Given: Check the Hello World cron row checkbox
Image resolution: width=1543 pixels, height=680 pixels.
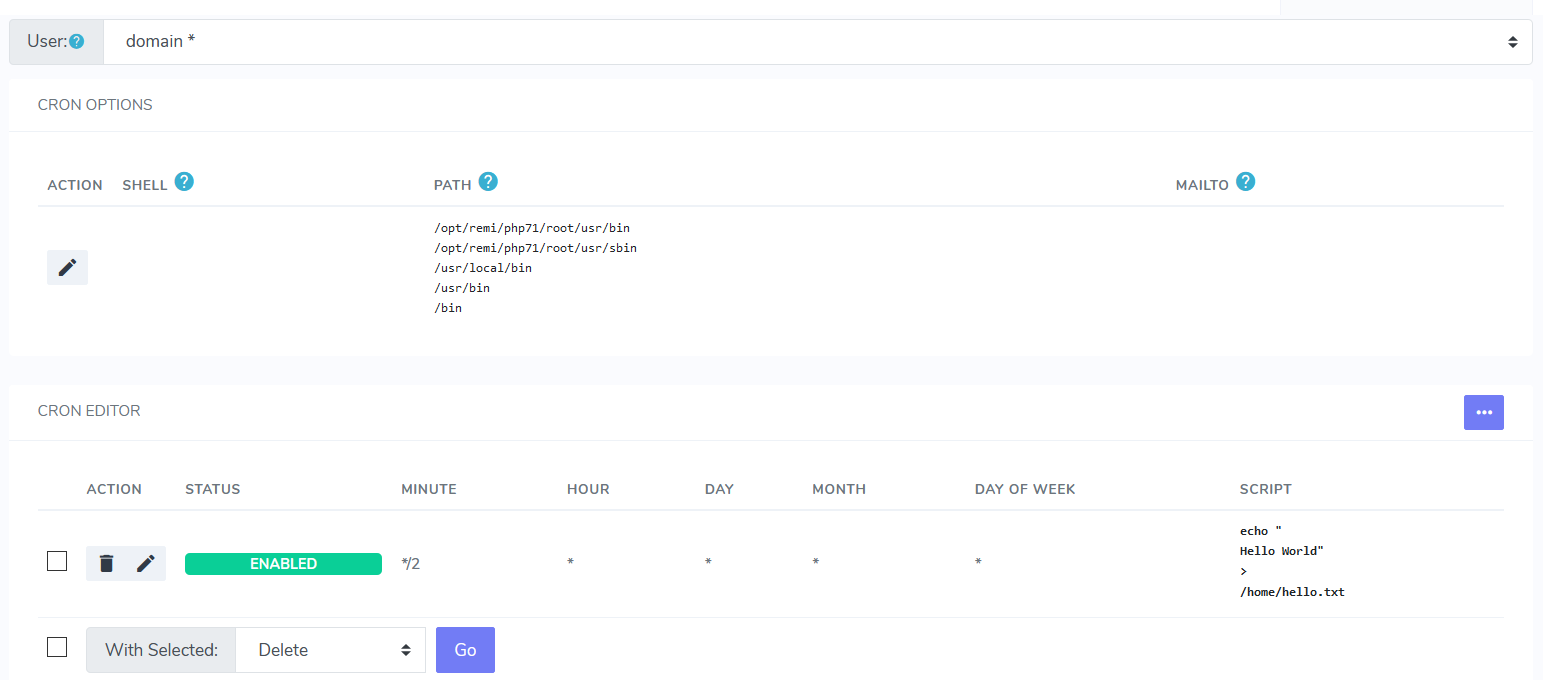Looking at the screenshot, I should [x=57, y=561].
